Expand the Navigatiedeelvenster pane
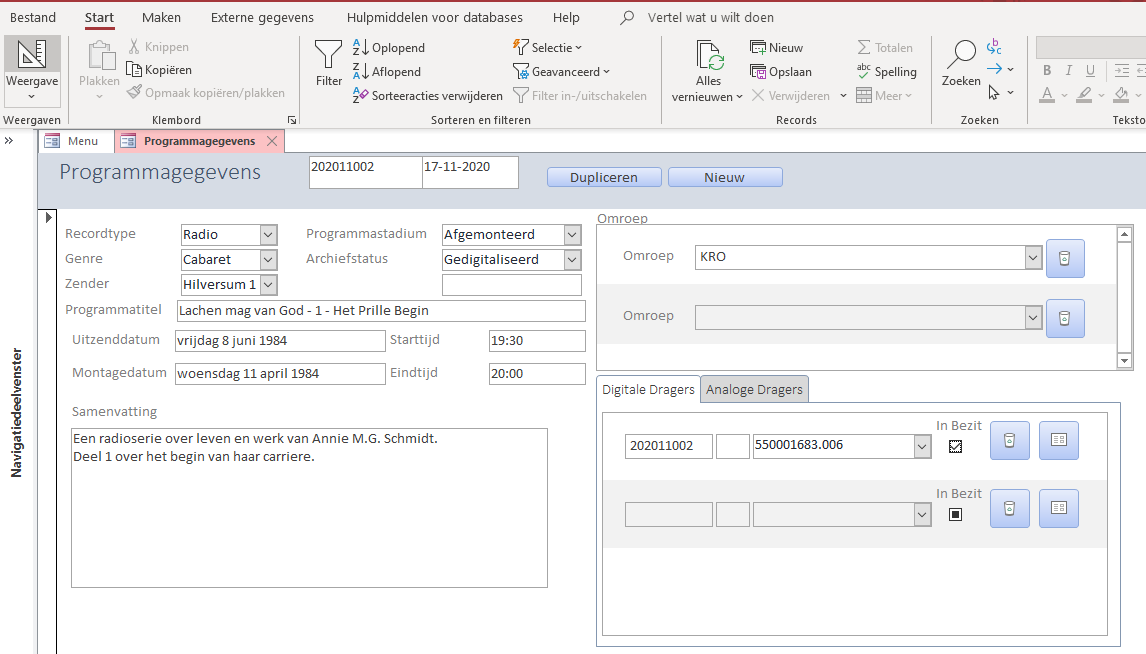This screenshot has height=654, width=1146. [x=9, y=141]
